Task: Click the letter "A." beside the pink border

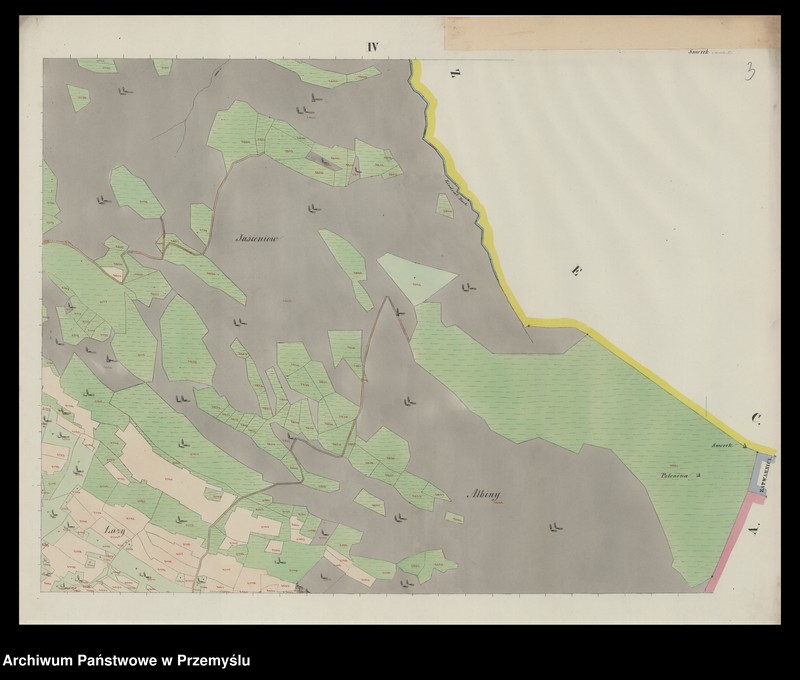Action: point(755,528)
